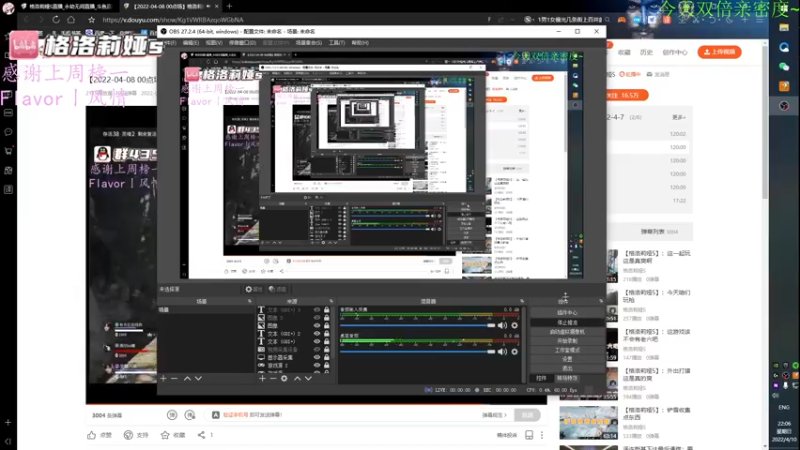Bookmark page with star icon
Screen dimensions: 800x450
point(91,19)
